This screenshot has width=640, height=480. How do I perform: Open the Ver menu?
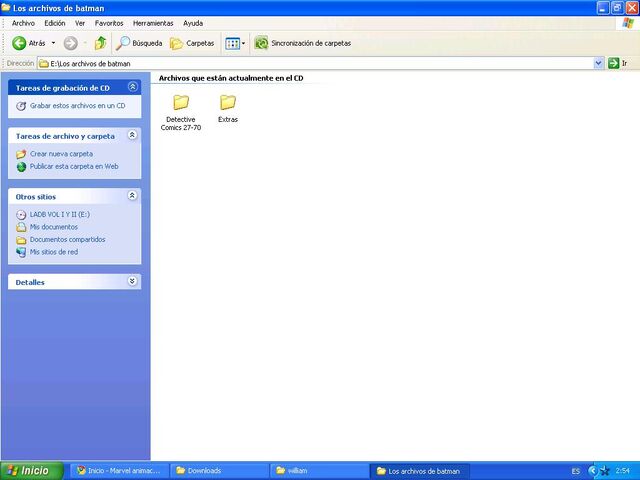coord(80,23)
